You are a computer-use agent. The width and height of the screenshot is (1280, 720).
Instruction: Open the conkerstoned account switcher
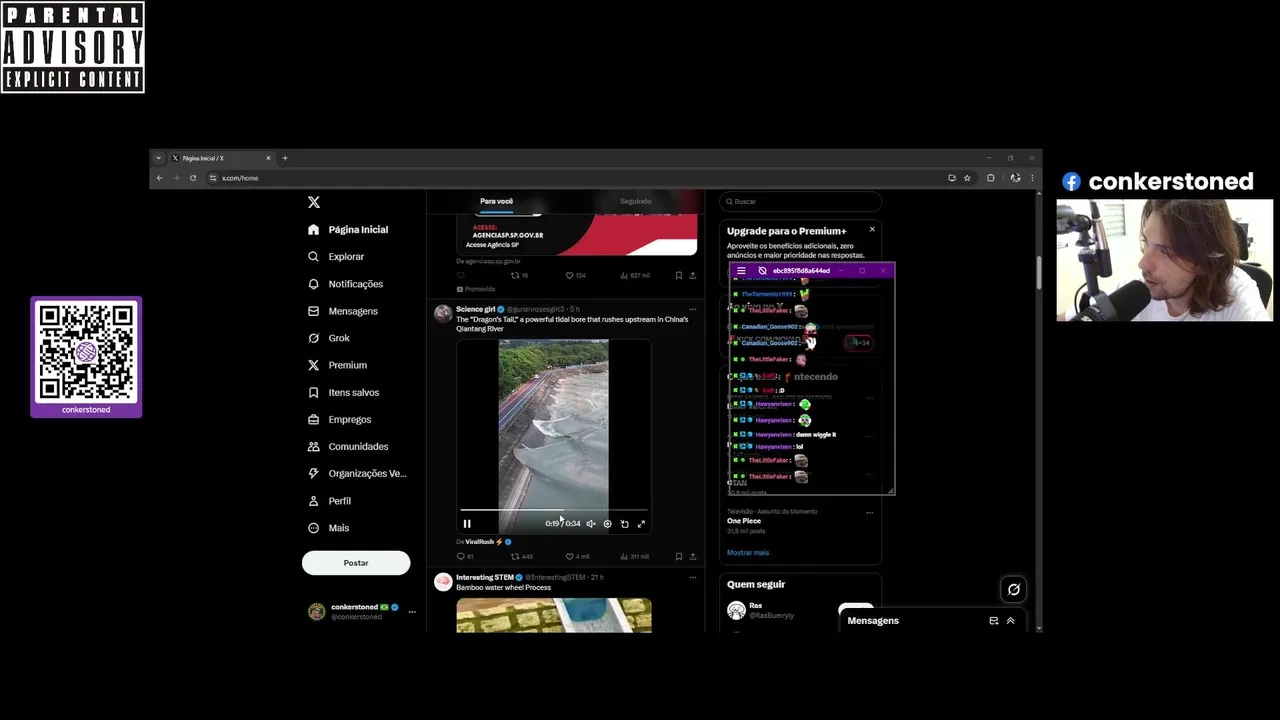(361, 611)
